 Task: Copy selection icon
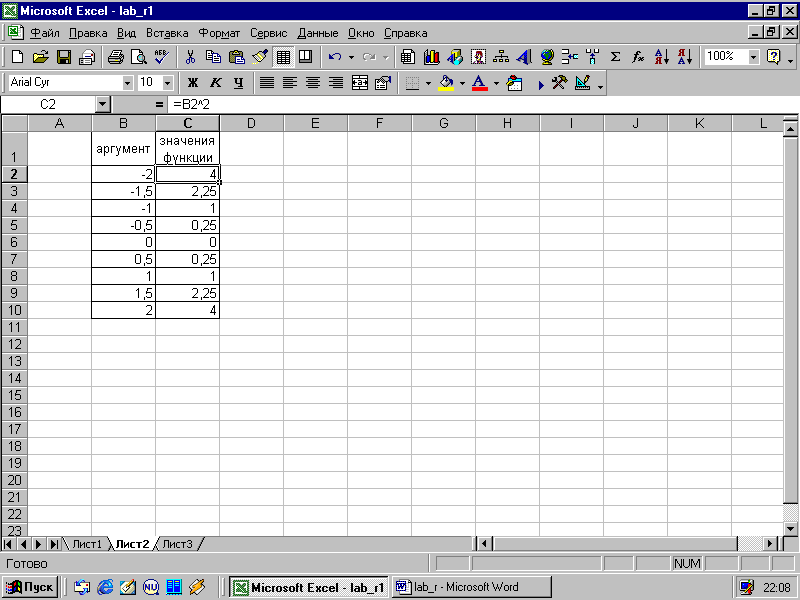(213, 57)
